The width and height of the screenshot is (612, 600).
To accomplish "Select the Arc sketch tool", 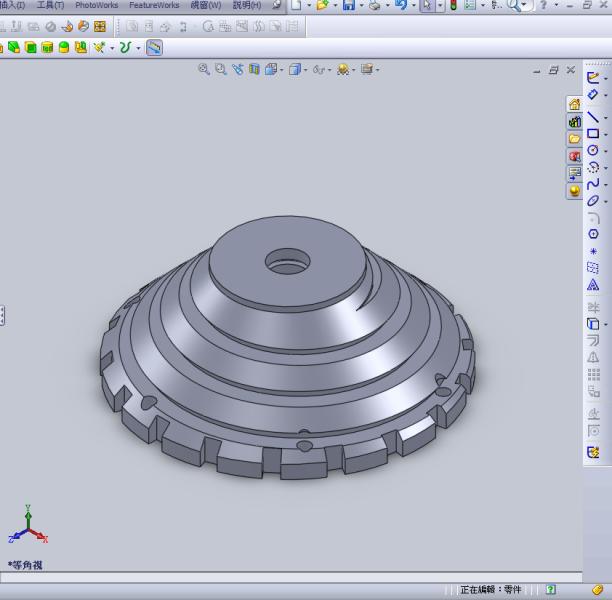I will click(593, 167).
